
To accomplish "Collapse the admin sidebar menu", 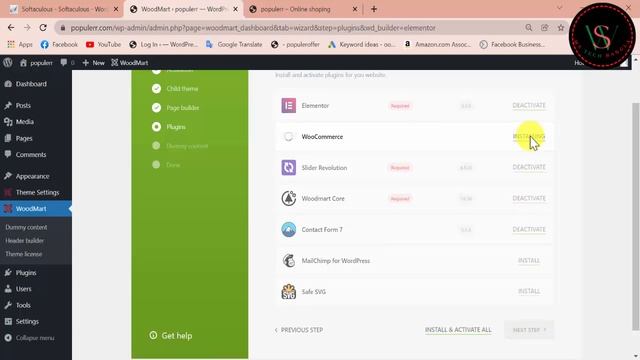I will click(x=29, y=338).
